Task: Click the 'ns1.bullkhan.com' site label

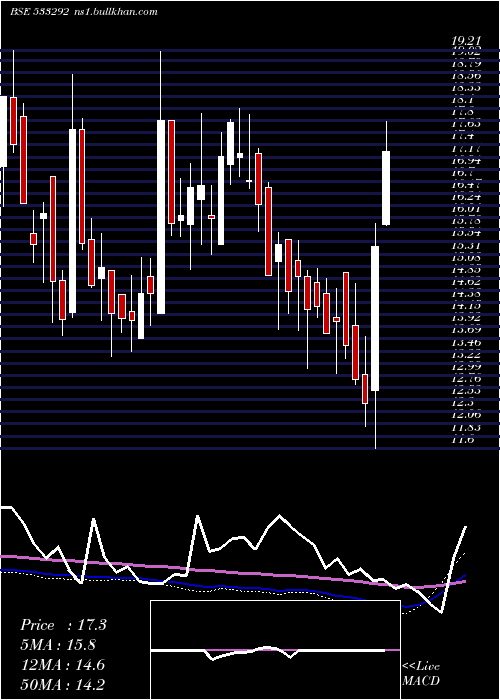Action: tap(115, 12)
